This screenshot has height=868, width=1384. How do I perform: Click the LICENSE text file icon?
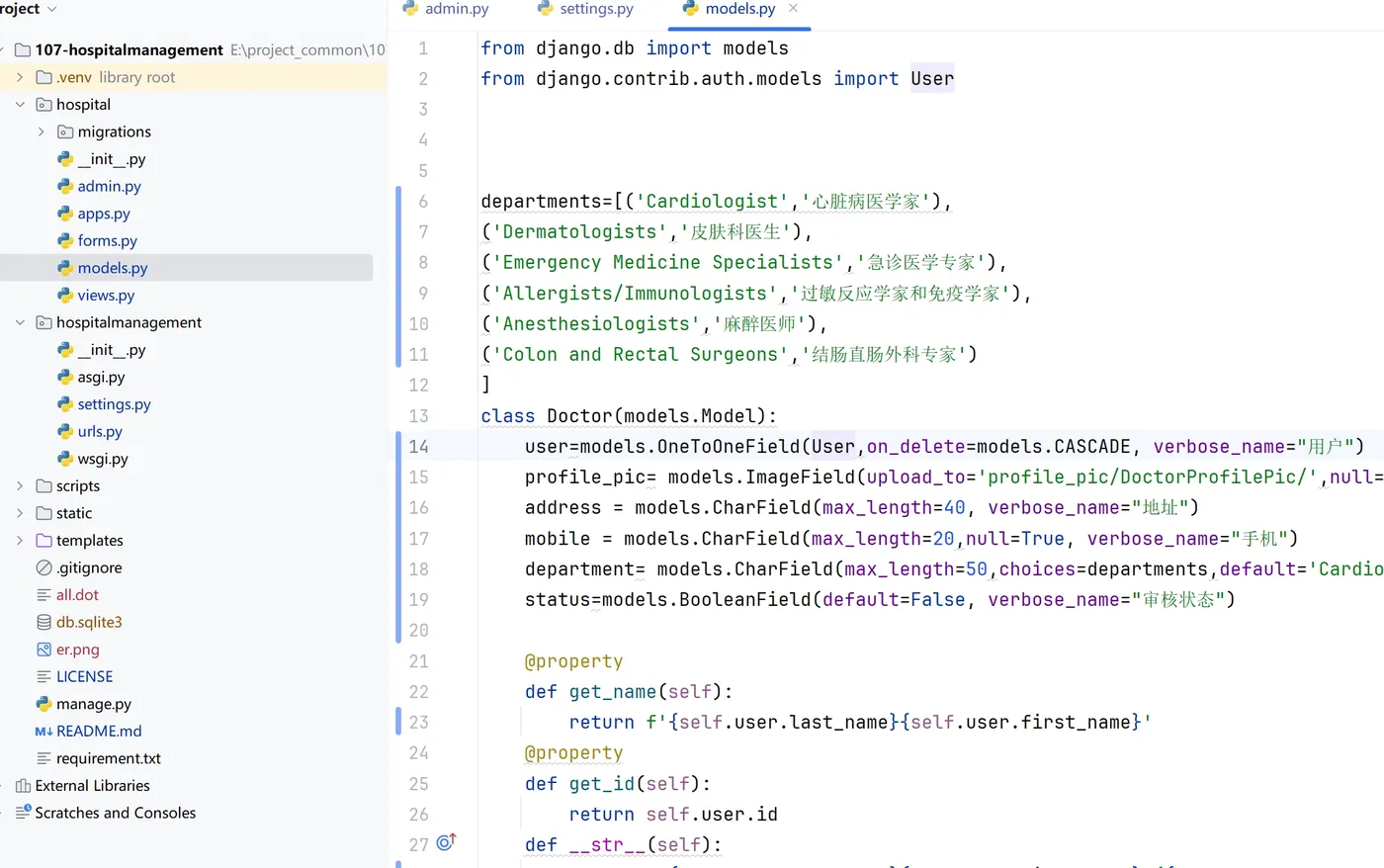click(43, 676)
